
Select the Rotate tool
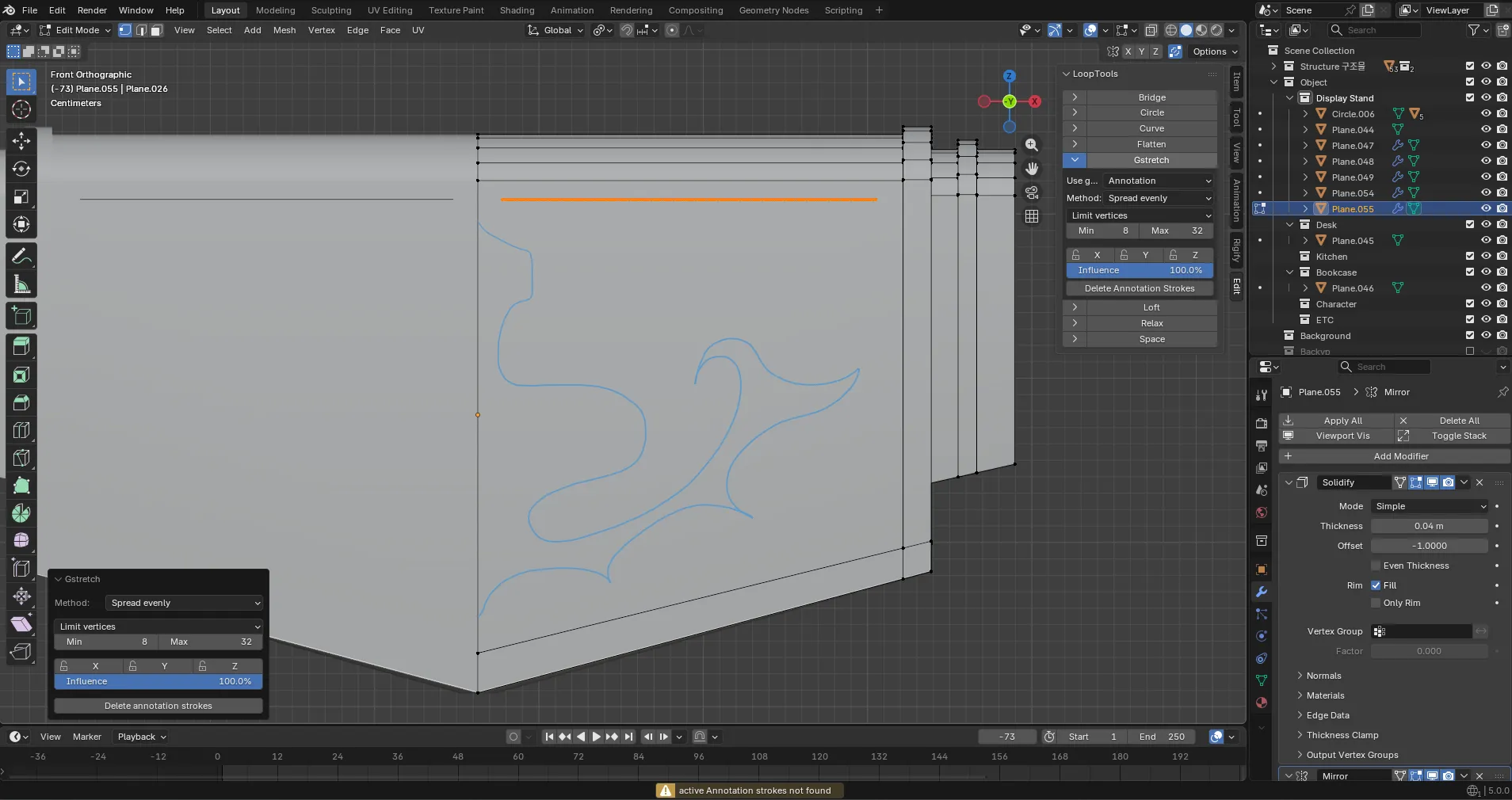(21, 169)
